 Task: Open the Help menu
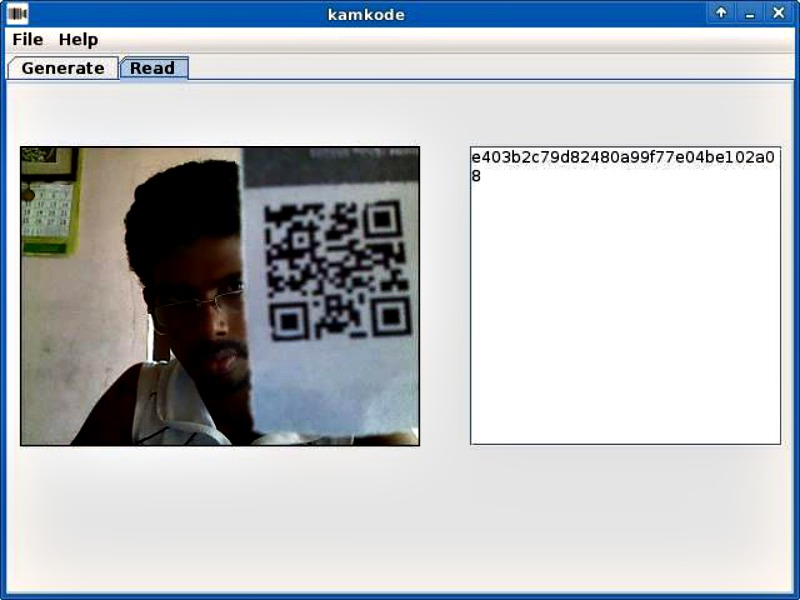coord(78,39)
